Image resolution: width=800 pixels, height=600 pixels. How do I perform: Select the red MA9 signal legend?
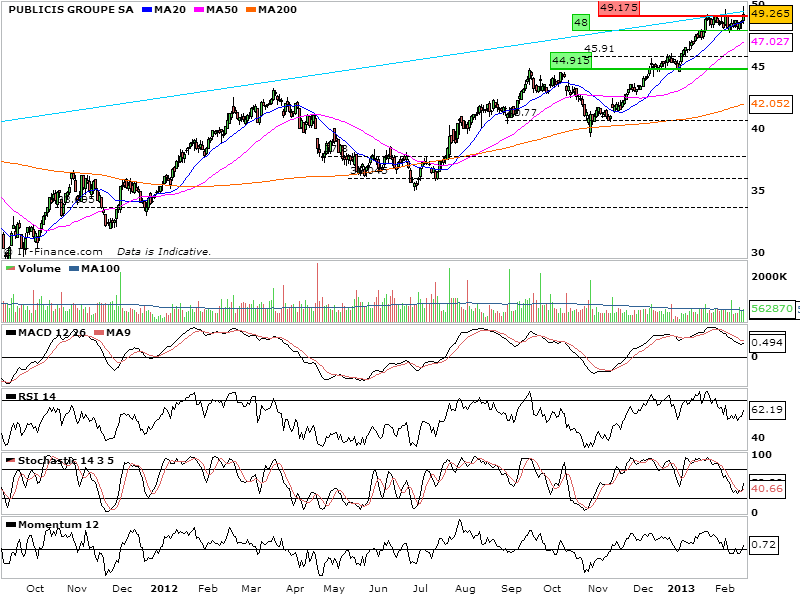113,333
